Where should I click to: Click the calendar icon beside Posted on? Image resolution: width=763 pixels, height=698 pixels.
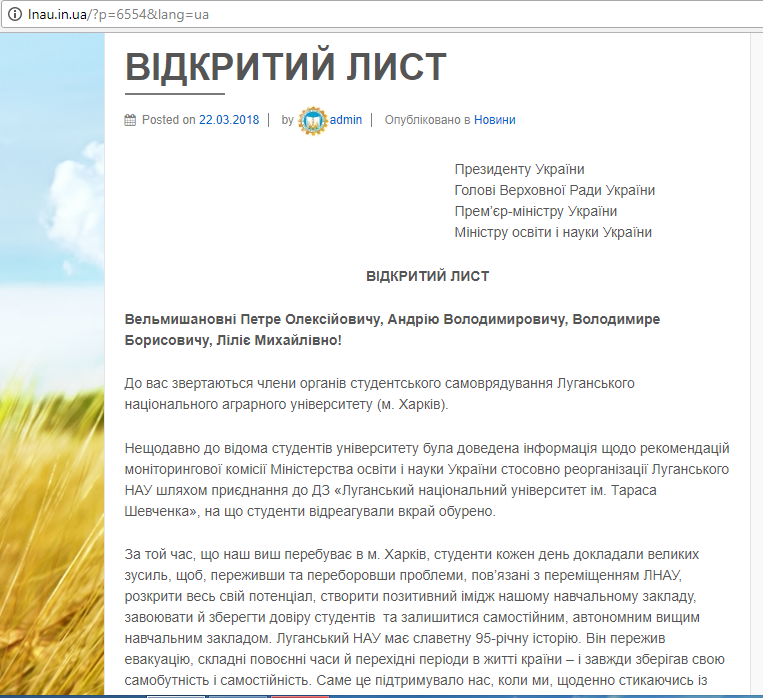pyautogui.click(x=130, y=120)
